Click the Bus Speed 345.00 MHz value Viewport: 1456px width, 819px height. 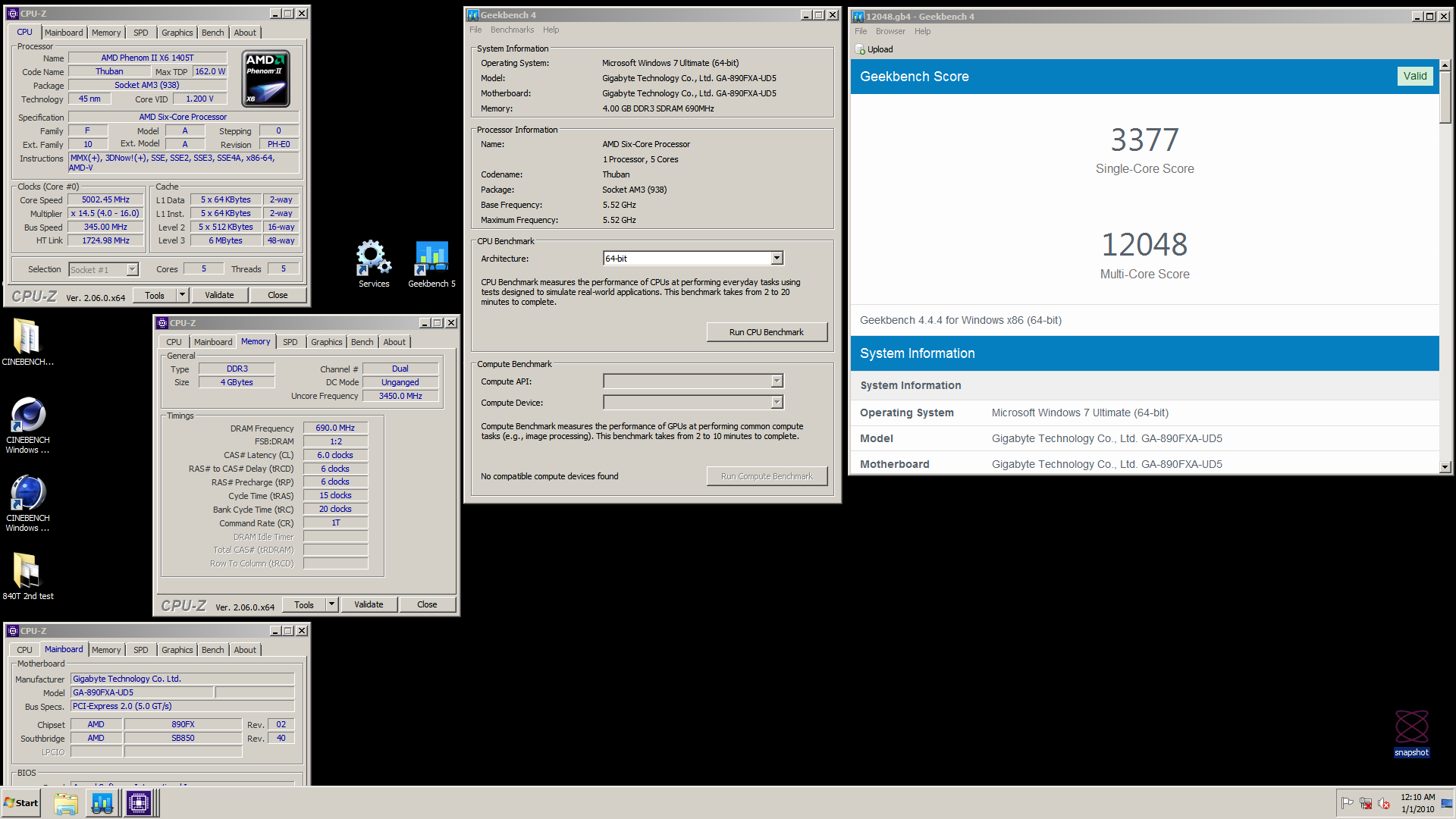pyautogui.click(x=105, y=227)
